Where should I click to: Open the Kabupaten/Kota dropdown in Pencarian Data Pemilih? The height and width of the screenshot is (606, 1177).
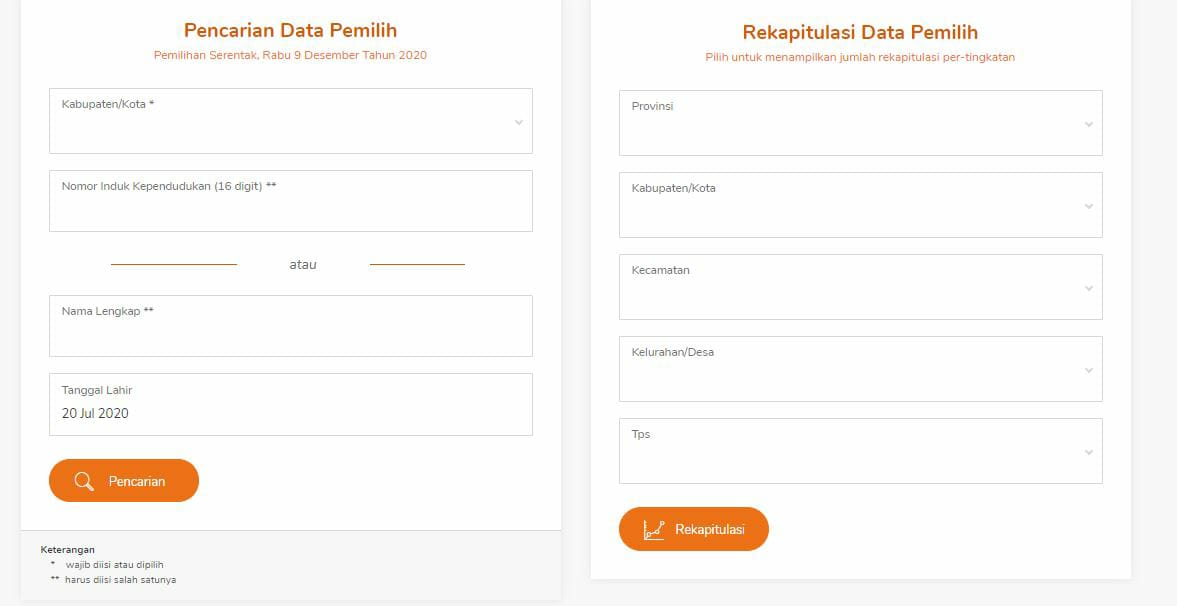pyautogui.click(x=290, y=121)
